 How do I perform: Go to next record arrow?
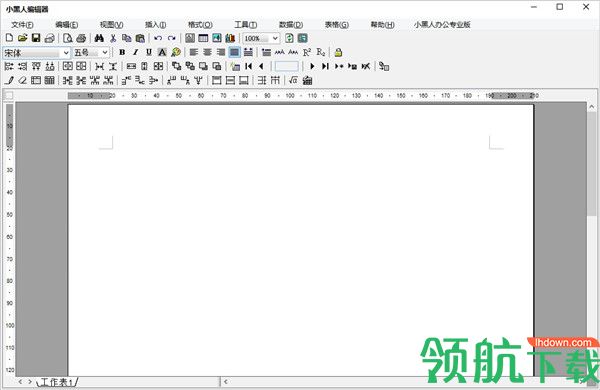click(312, 66)
